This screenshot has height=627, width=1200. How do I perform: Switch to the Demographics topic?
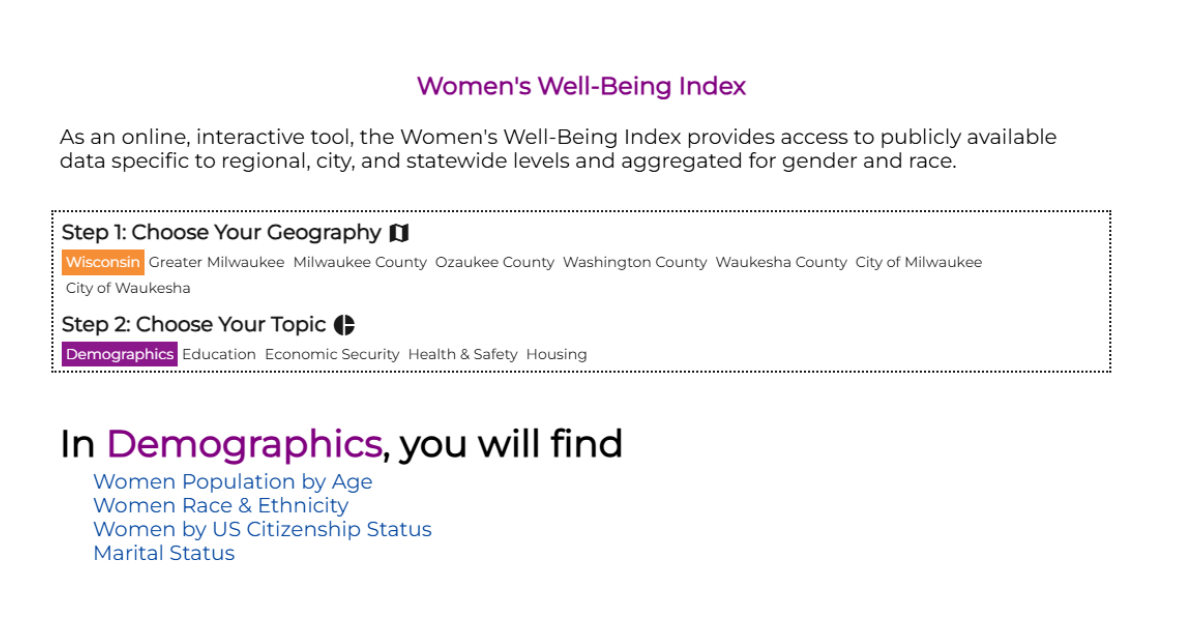click(119, 355)
